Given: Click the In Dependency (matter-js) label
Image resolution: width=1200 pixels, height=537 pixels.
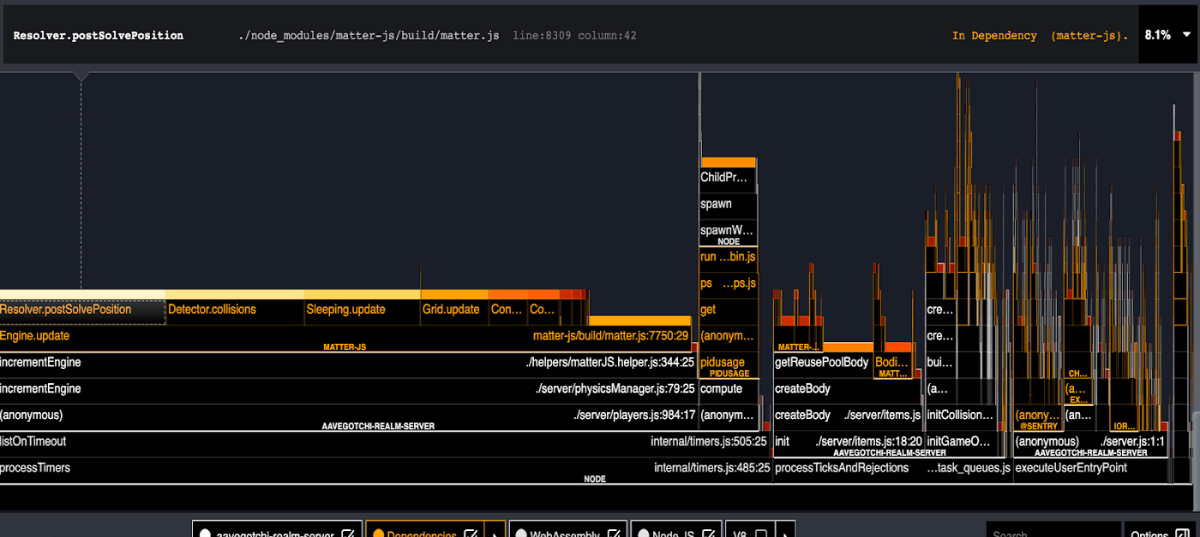Looking at the screenshot, I should point(1040,35).
